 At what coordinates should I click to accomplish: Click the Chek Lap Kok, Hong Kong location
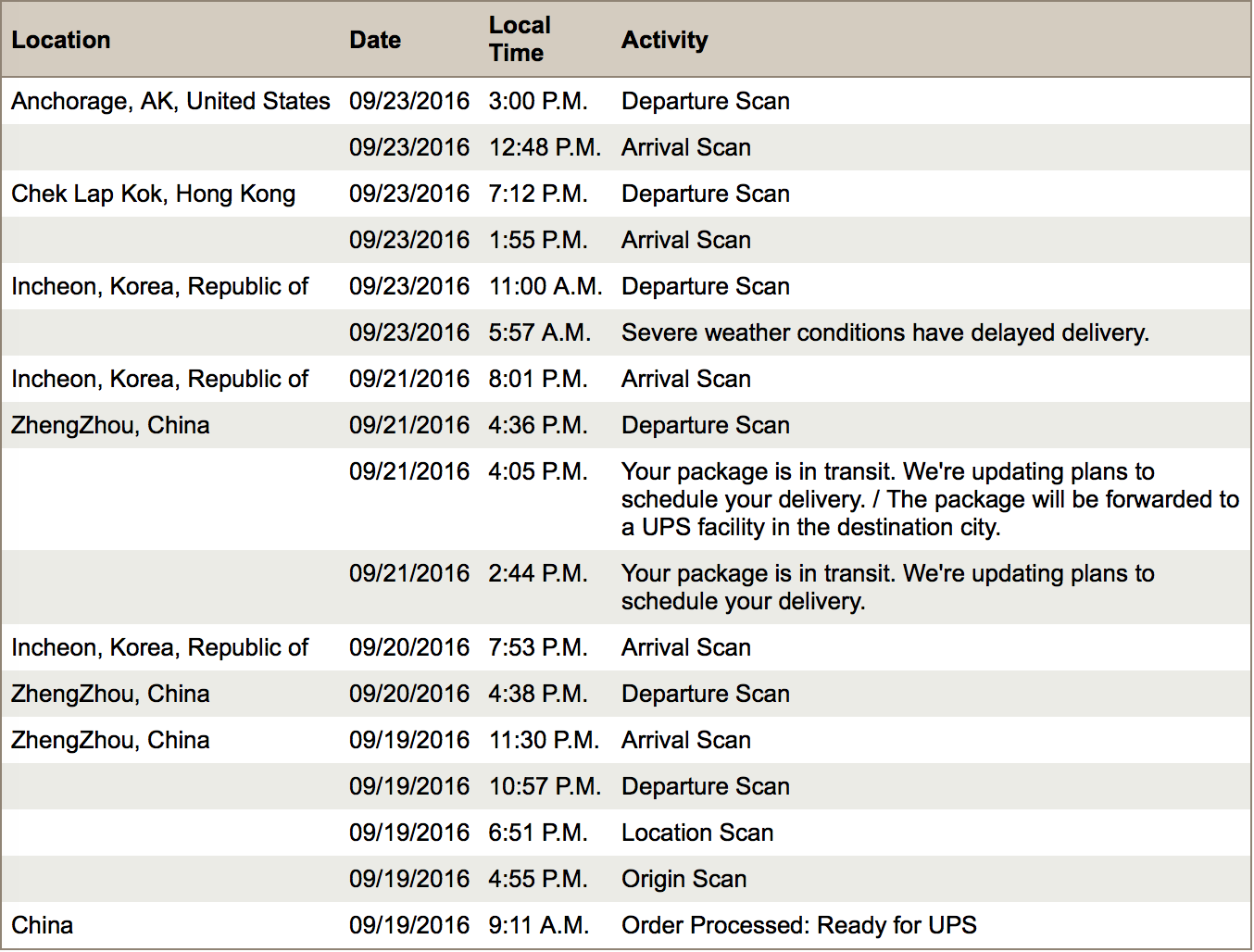[x=153, y=194]
